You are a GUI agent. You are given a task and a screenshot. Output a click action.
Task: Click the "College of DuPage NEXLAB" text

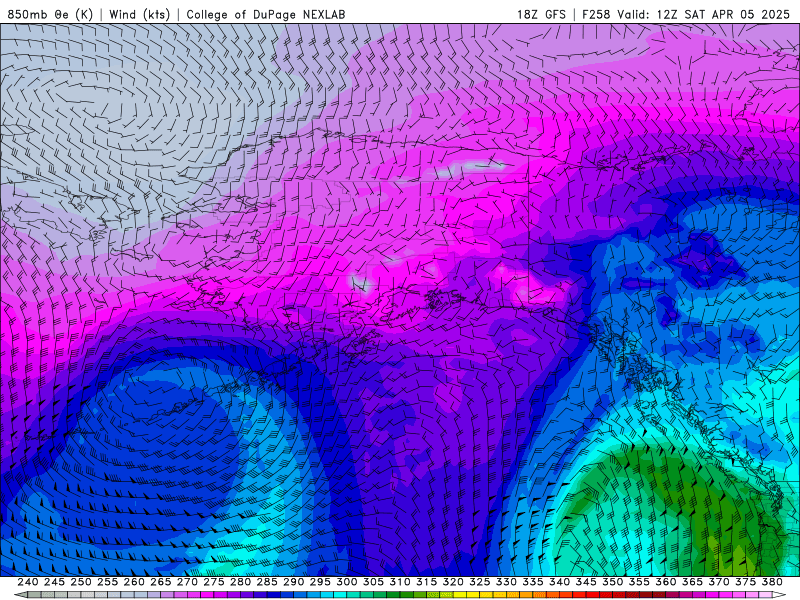click(266, 14)
